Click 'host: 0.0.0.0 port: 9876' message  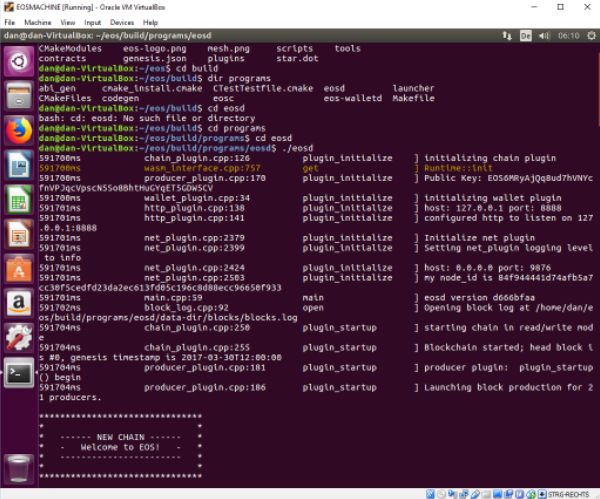[488, 267]
